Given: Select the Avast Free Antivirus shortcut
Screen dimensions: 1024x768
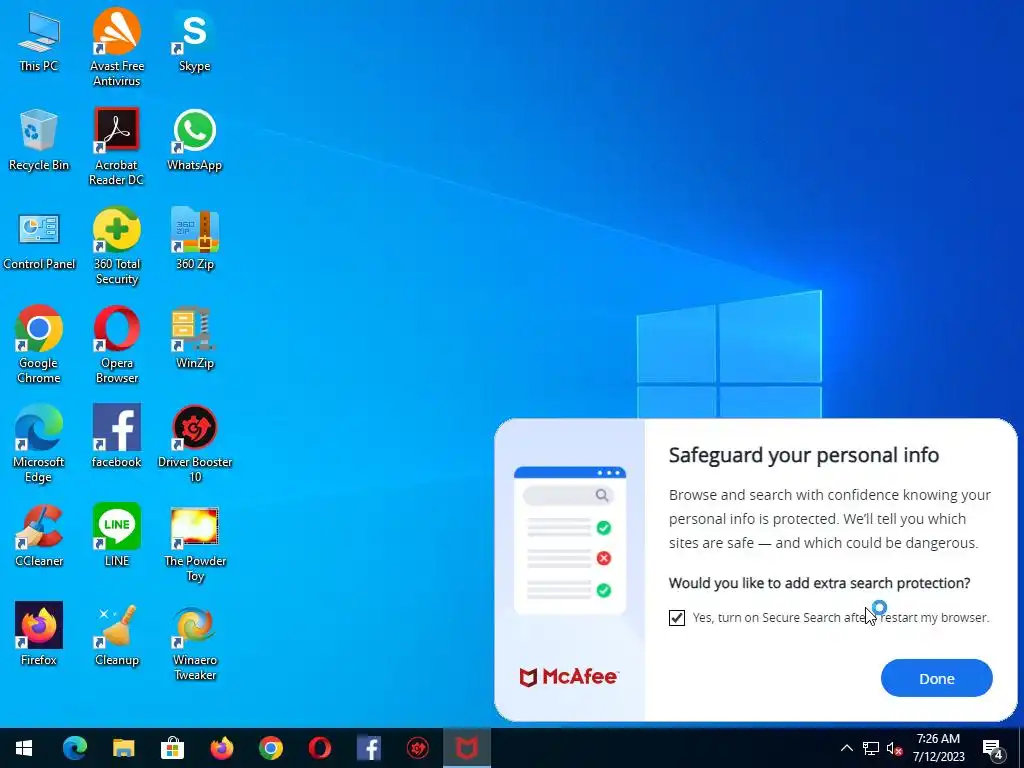Looking at the screenshot, I should (116, 48).
